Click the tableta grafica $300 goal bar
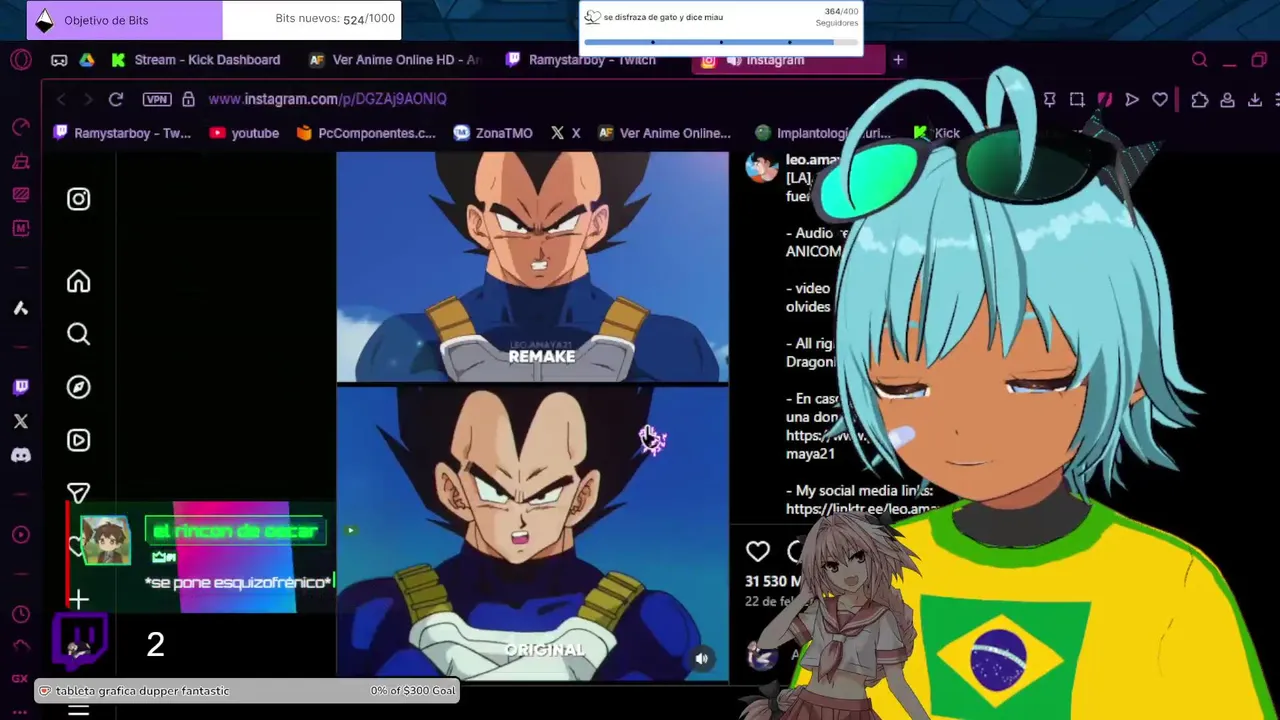Viewport: 1280px width, 720px height. pyautogui.click(x=248, y=691)
